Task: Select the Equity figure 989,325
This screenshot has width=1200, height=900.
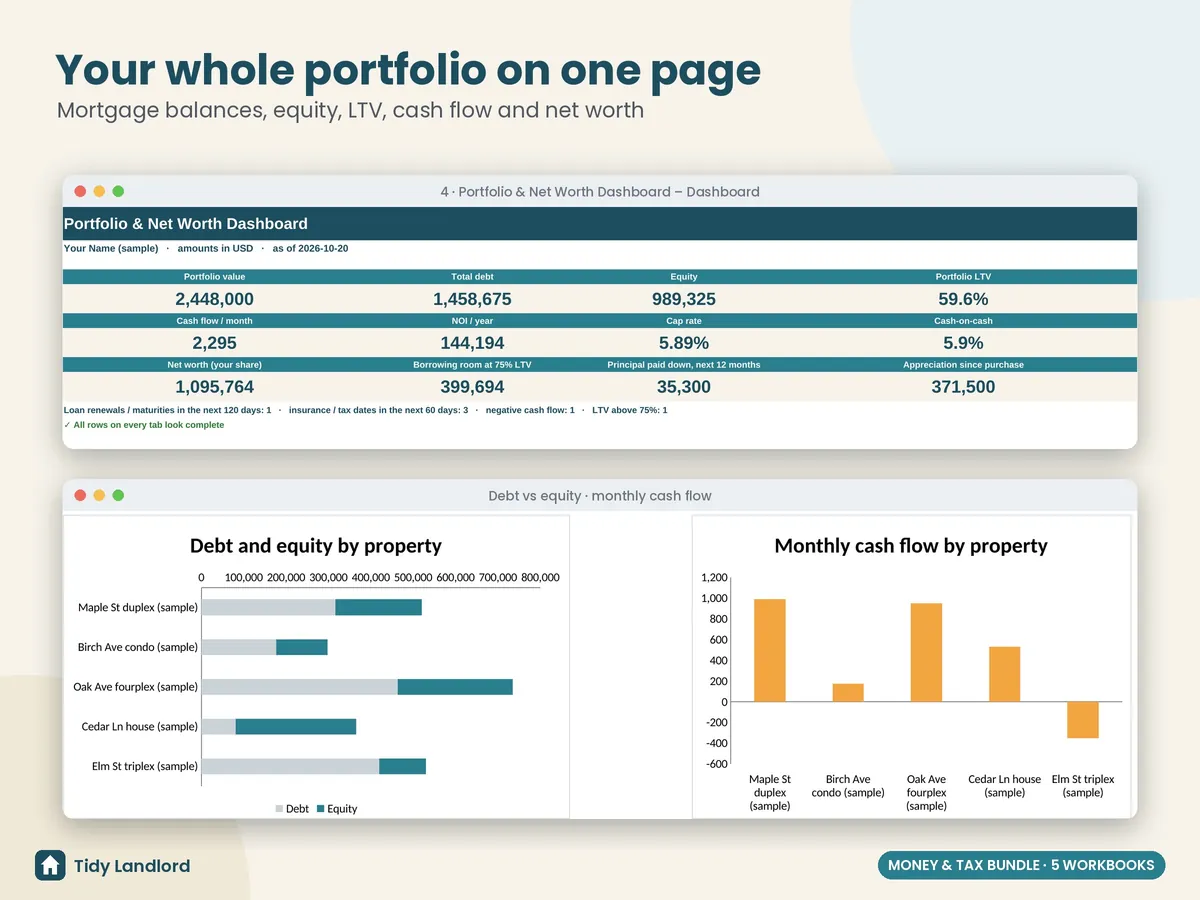Action: 684,299
